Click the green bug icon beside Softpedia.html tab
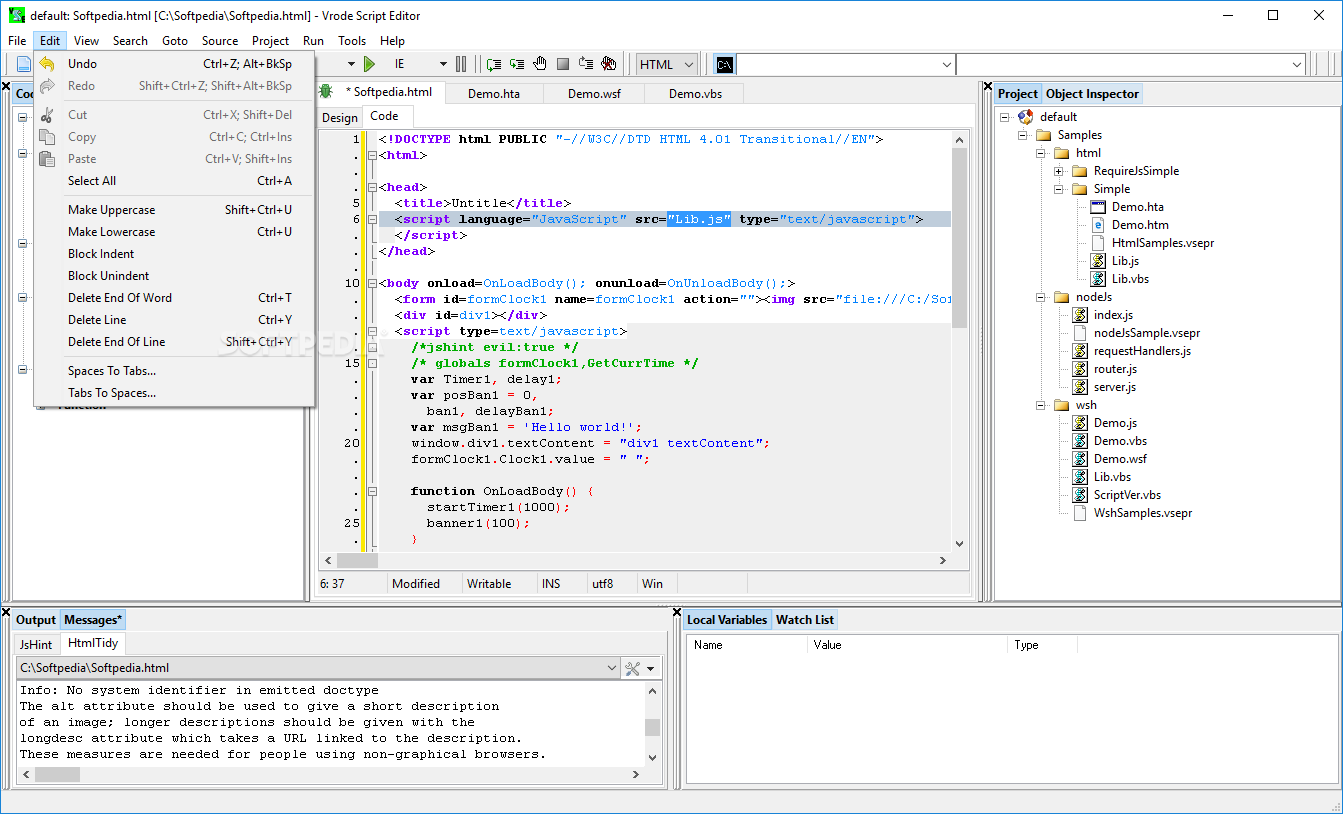Viewport: 1343px width, 814px height. [x=326, y=91]
